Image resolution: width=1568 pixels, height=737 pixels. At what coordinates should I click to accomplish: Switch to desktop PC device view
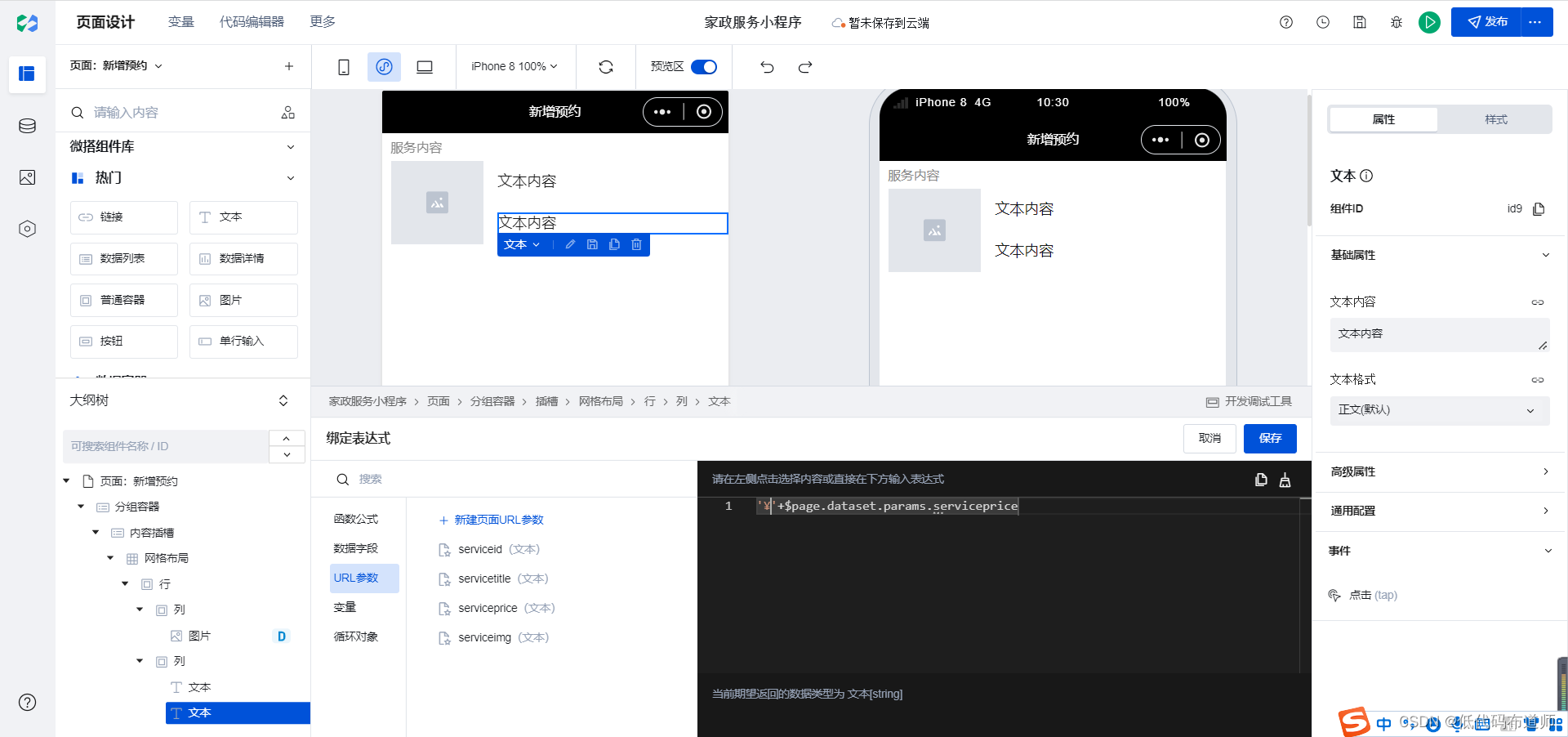[x=425, y=67]
